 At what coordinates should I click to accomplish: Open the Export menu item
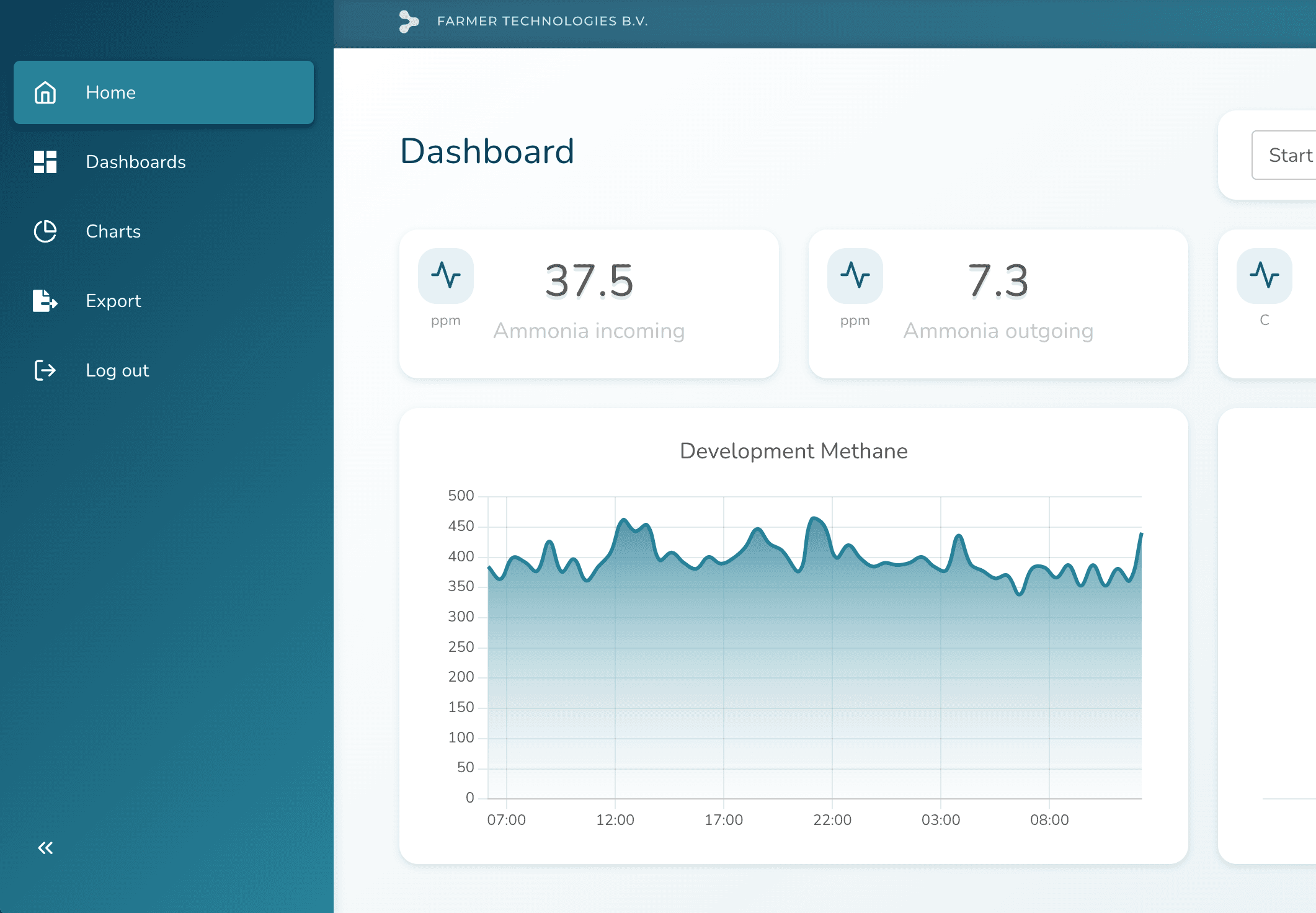pyautogui.click(x=164, y=301)
